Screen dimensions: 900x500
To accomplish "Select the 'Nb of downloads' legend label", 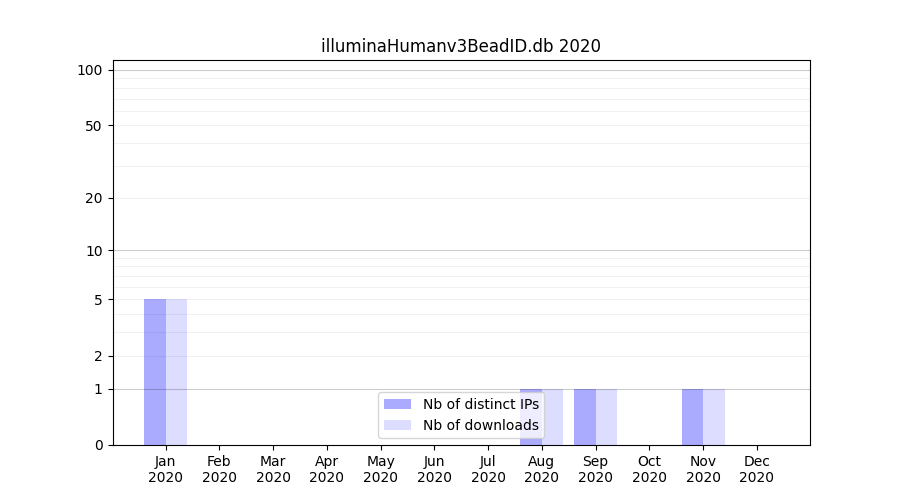I will pyautogui.click(x=480, y=425).
